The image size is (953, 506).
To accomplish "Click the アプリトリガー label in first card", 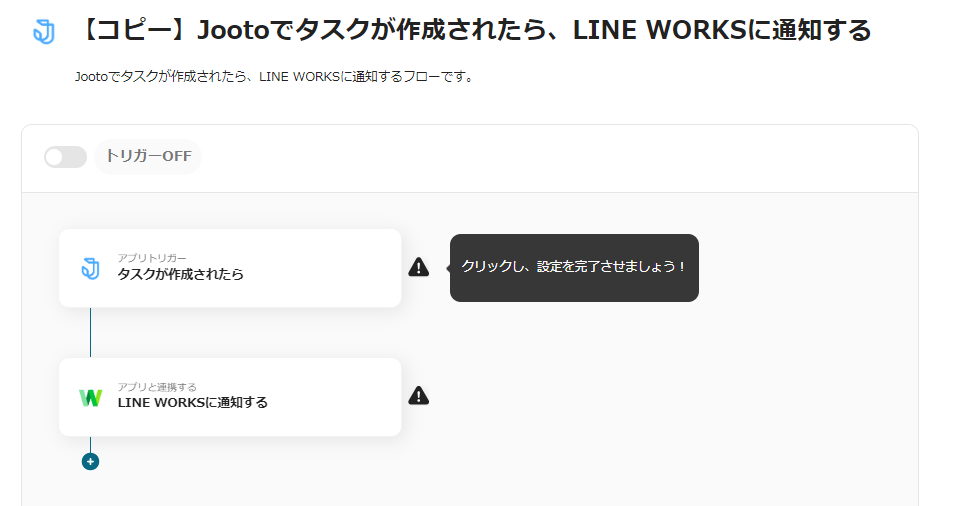I will point(153,258).
